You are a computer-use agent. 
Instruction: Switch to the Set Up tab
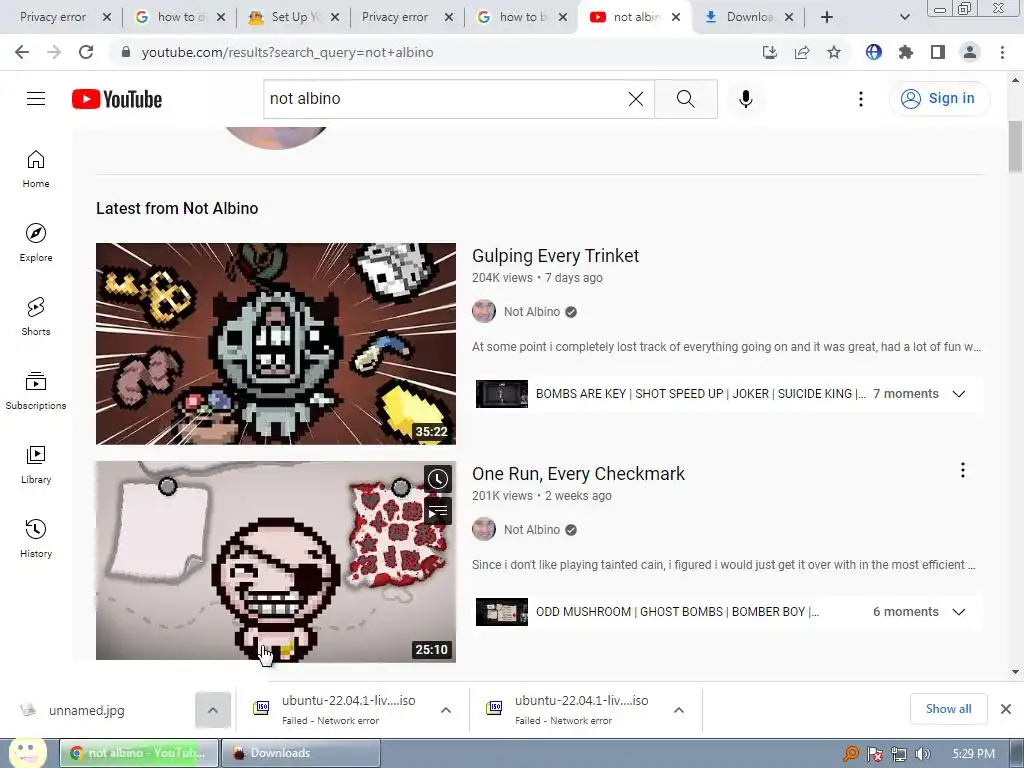tap(287, 17)
